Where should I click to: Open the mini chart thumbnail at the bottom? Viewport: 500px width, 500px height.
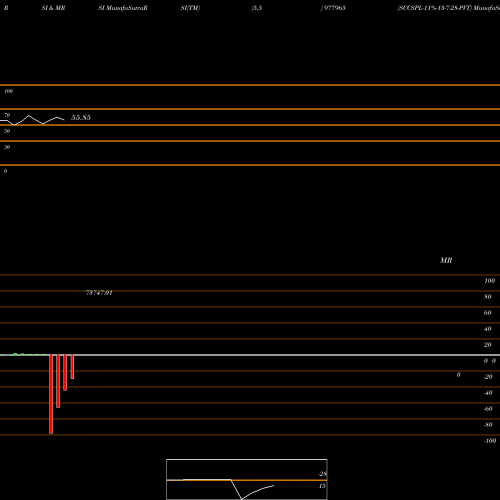point(247,479)
